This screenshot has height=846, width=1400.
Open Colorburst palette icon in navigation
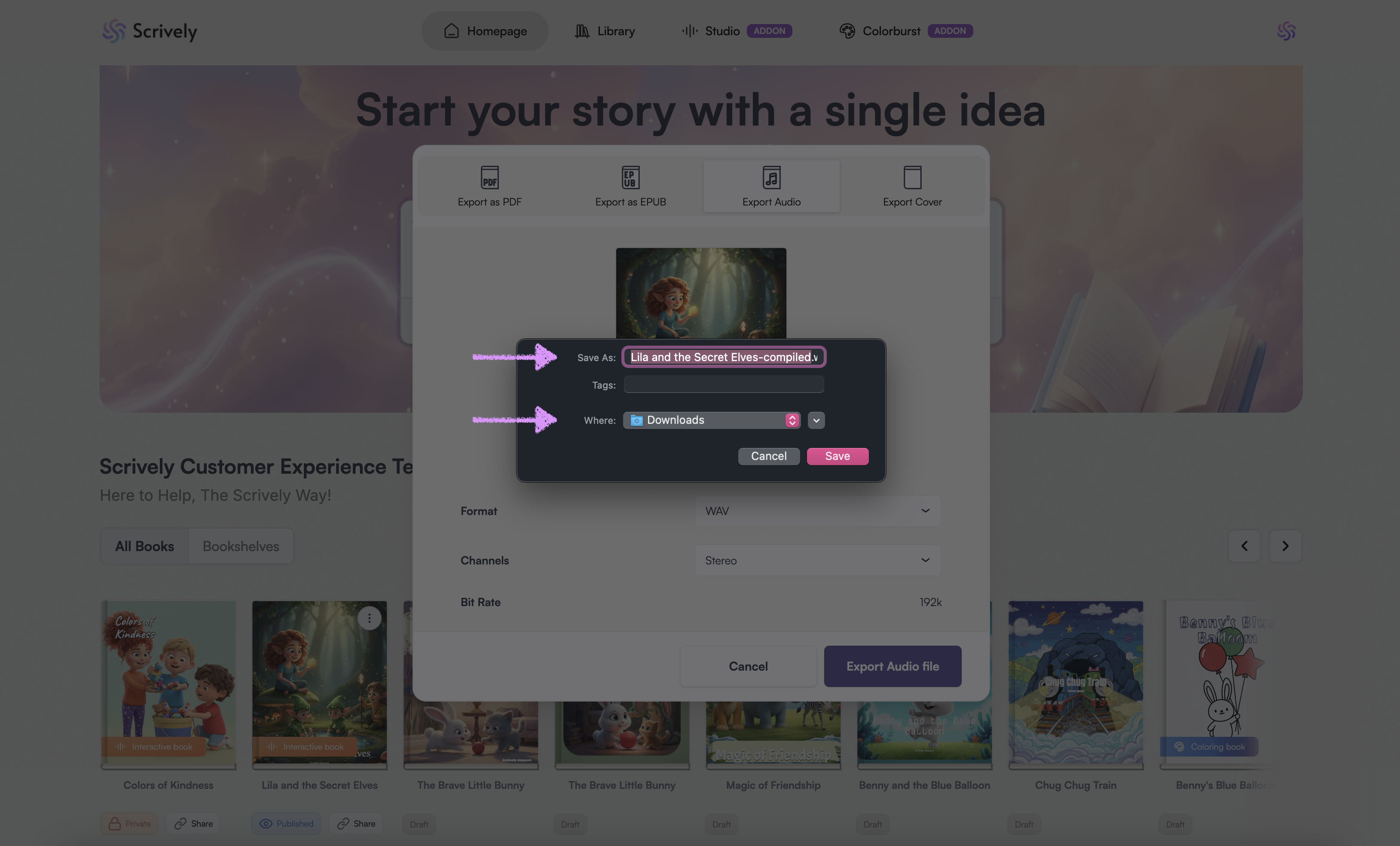click(847, 31)
